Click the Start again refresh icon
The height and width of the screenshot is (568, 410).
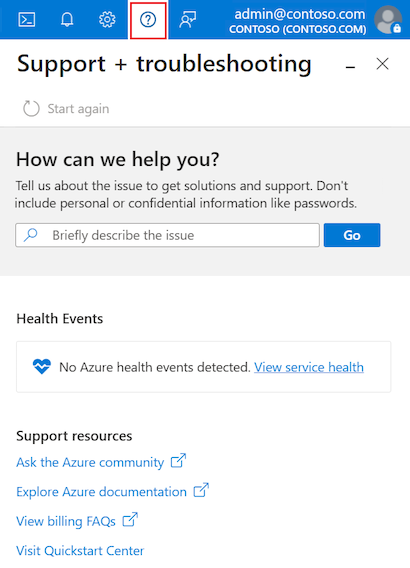pos(31,109)
